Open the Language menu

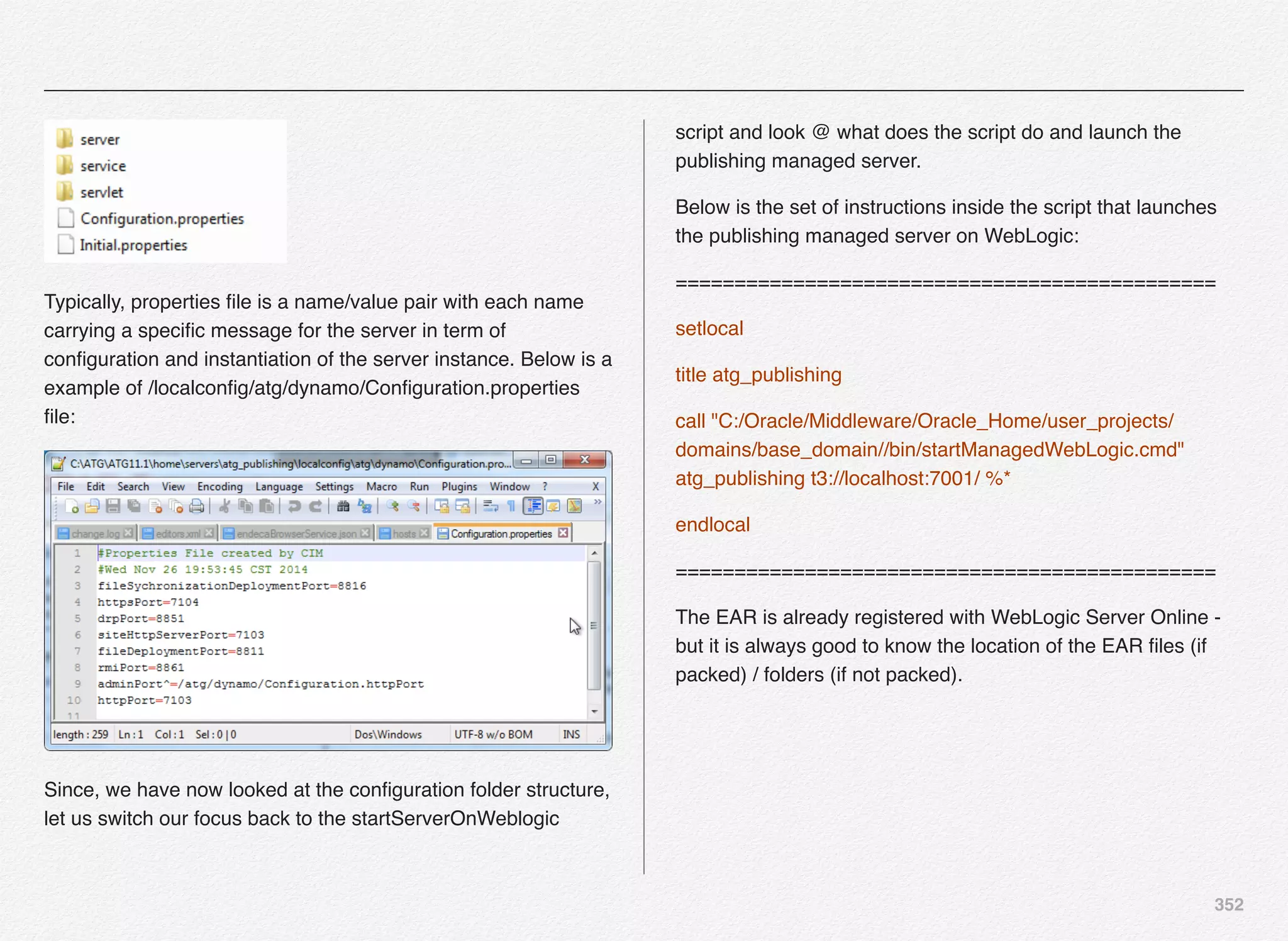click(279, 486)
